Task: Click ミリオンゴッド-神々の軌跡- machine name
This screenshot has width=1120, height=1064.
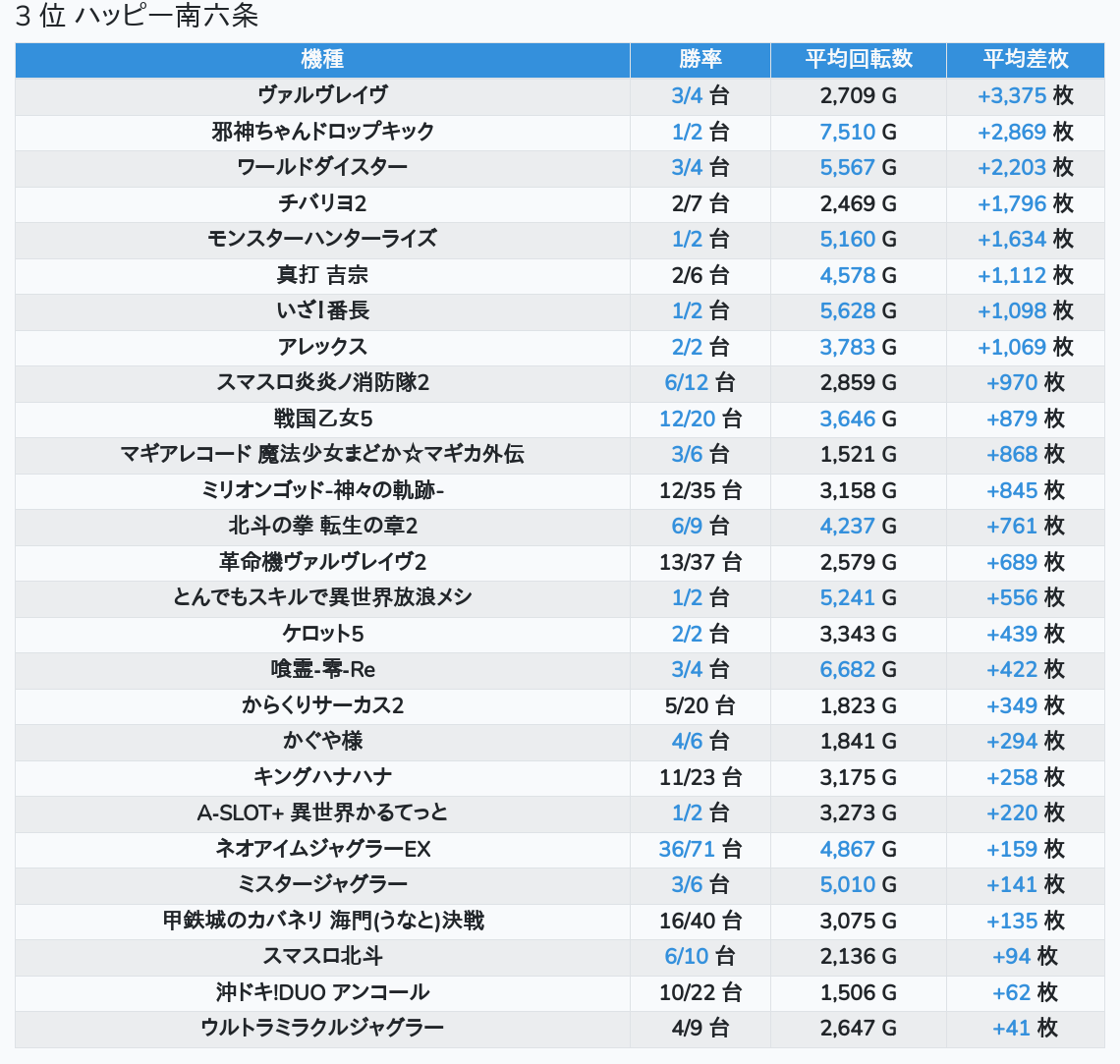Action: click(322, 490)
